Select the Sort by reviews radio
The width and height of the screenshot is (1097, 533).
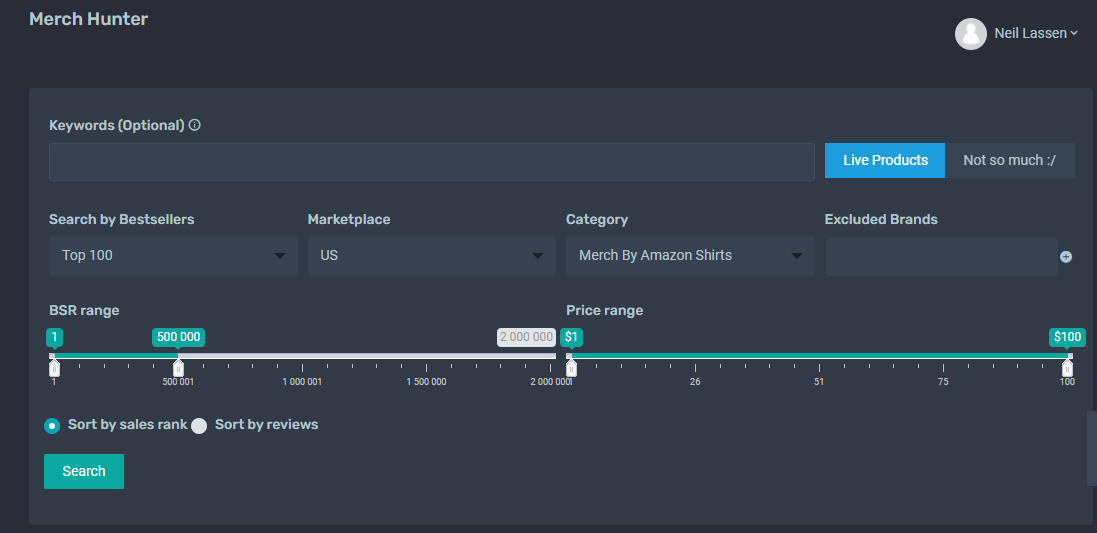[x=199, y=426]
